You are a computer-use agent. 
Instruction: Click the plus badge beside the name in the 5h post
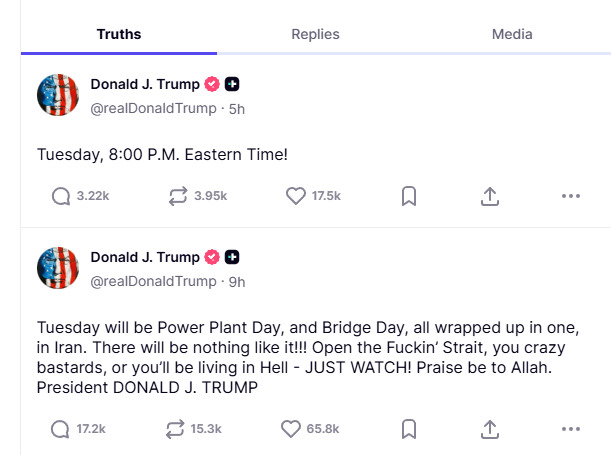232,84
